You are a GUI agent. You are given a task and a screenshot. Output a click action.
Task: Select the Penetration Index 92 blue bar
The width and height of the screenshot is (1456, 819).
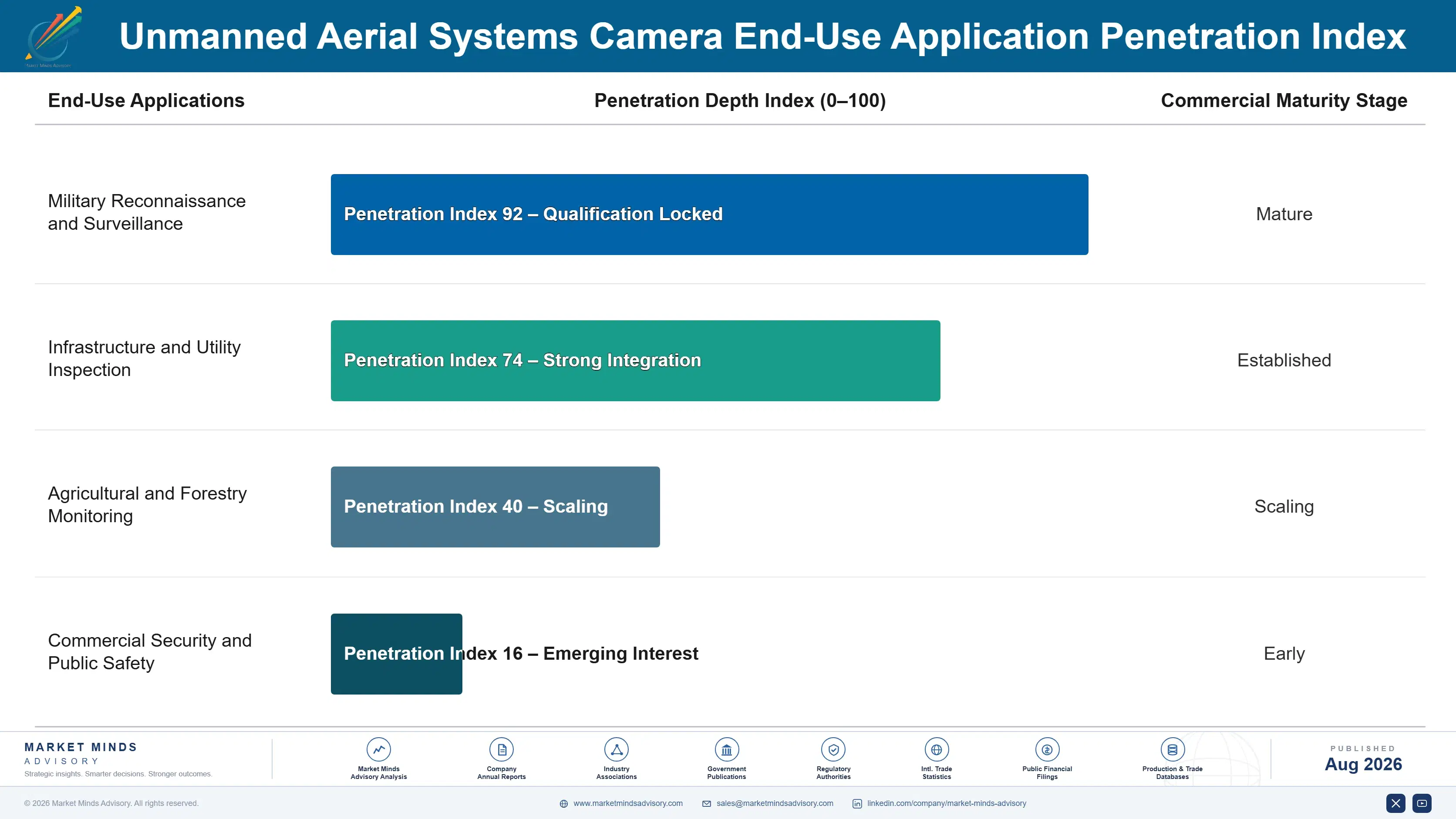(709, 214)
